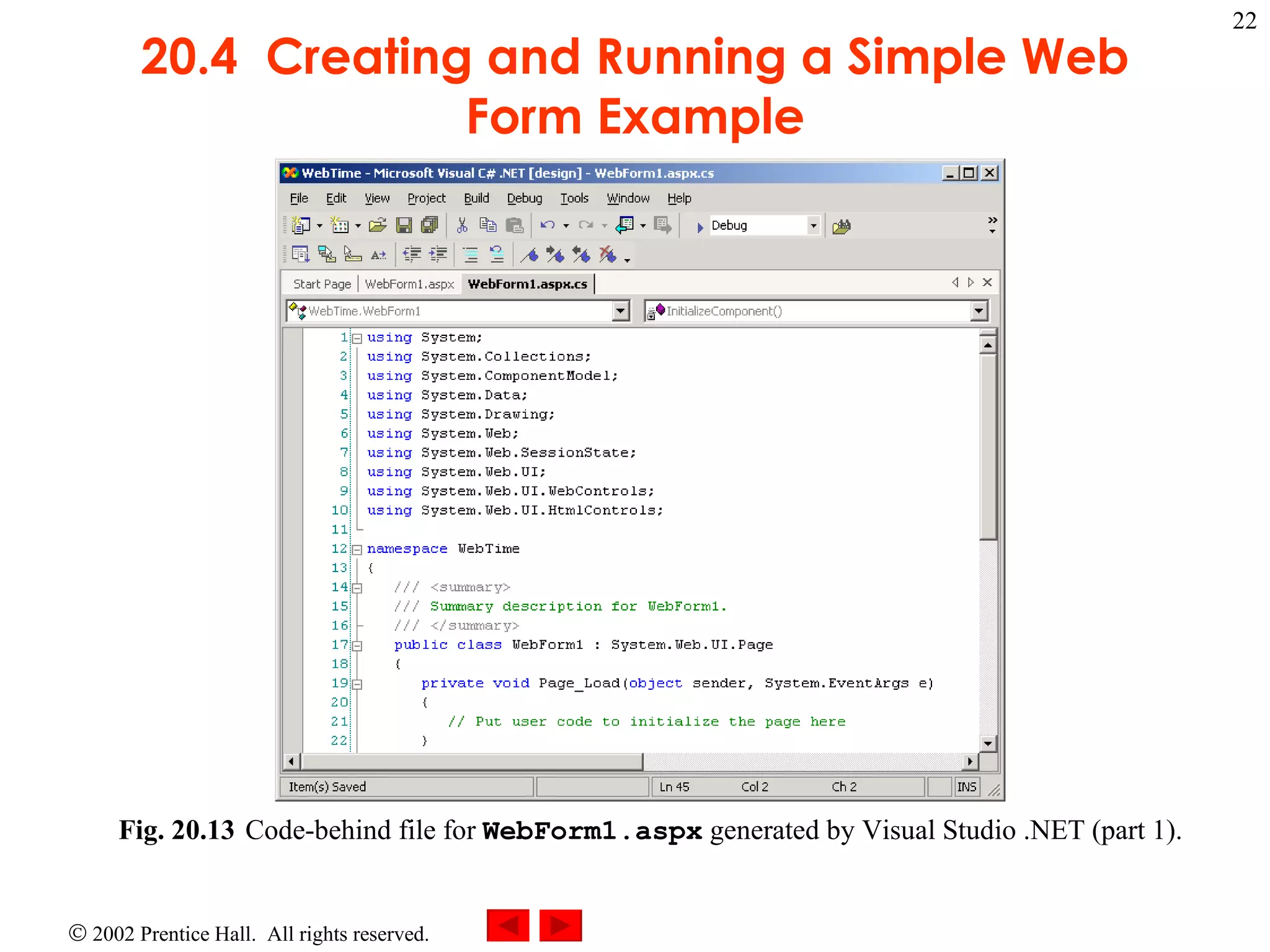Go to previous bookmark flag icon

click(x=582, y=255)
